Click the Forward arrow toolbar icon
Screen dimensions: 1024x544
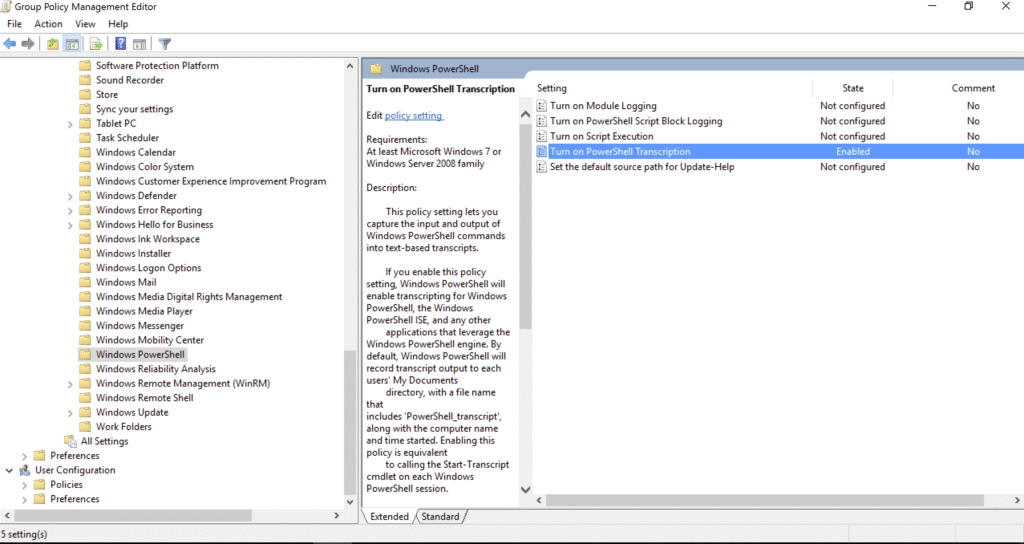(x=28, y=44)
